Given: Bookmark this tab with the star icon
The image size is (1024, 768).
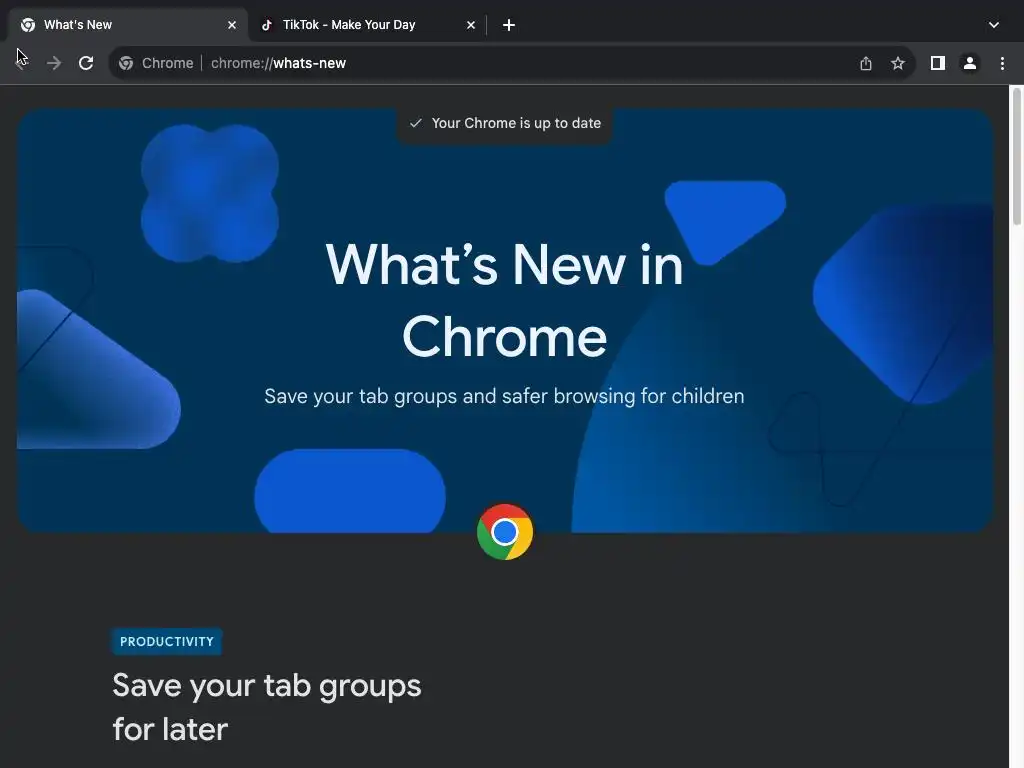Looking at the screenshot, I should [898, 63].
